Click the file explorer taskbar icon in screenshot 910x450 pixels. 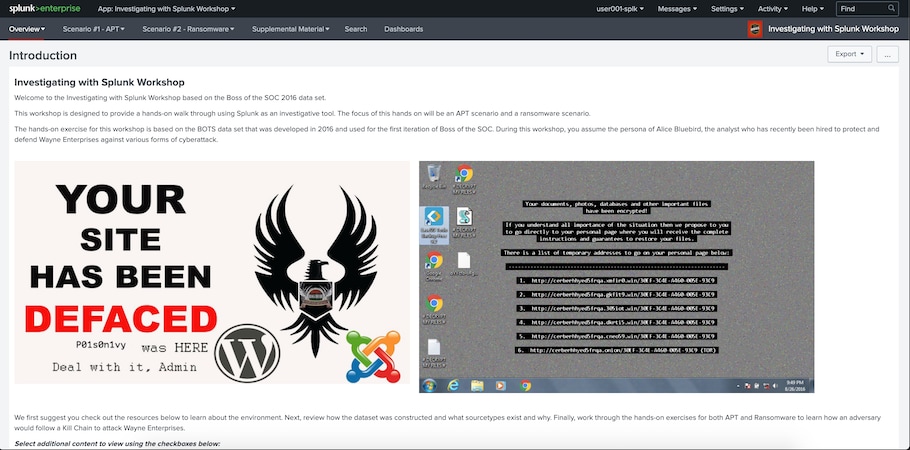477,386
